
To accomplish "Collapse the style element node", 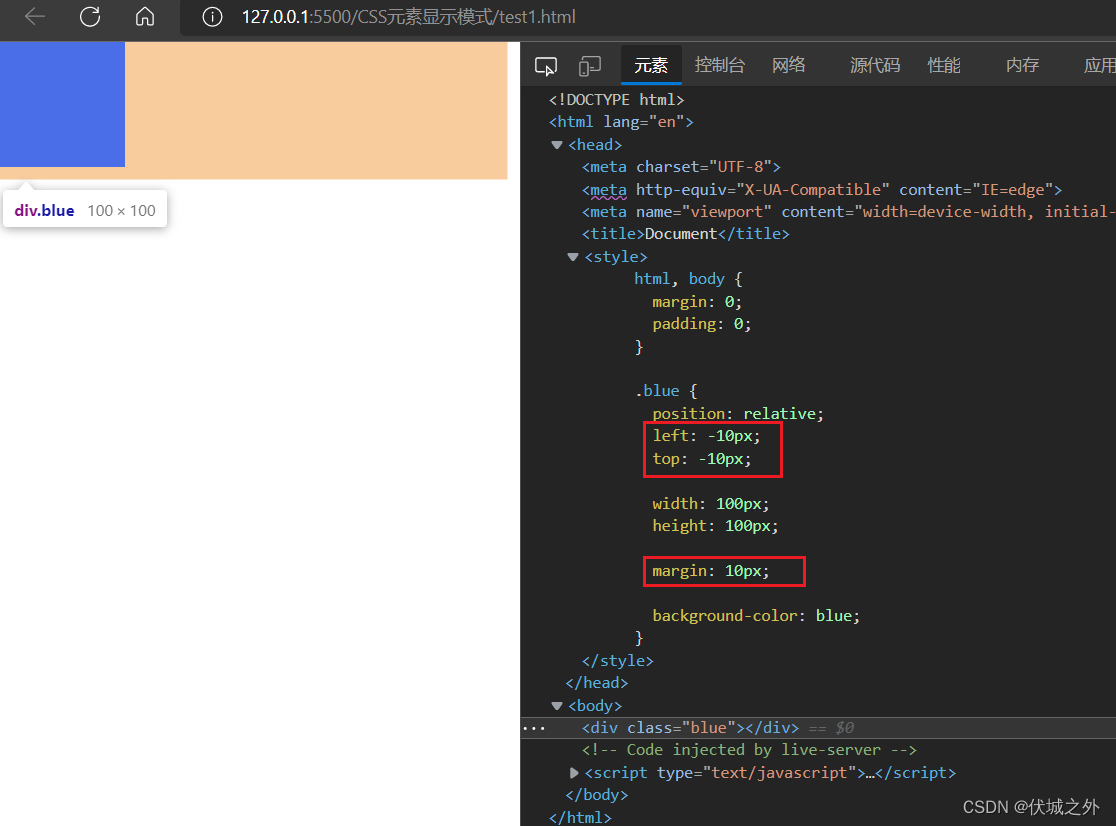I will tap(573, 257).
